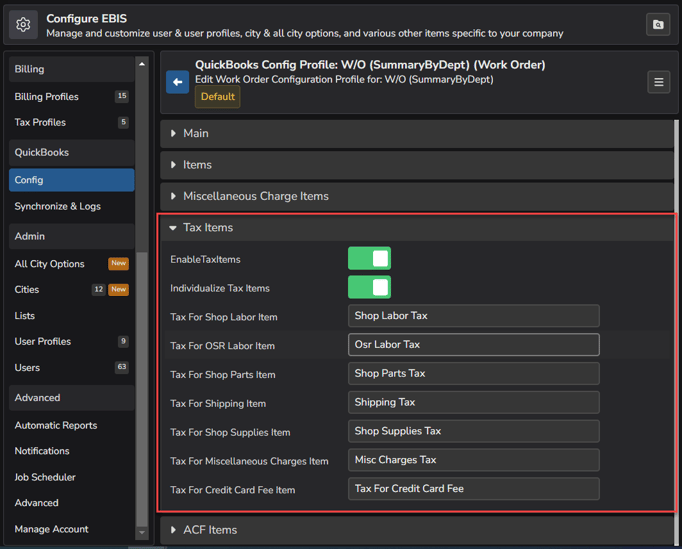Click the Default badge button
The width and height of the screenshot is (682, 549).
point(217,97)
